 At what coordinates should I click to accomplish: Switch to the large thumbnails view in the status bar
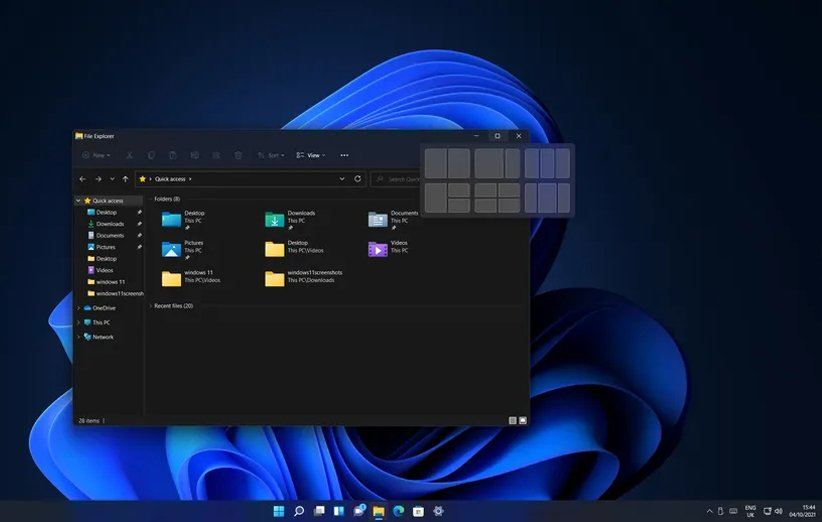(x=522, y=421)
